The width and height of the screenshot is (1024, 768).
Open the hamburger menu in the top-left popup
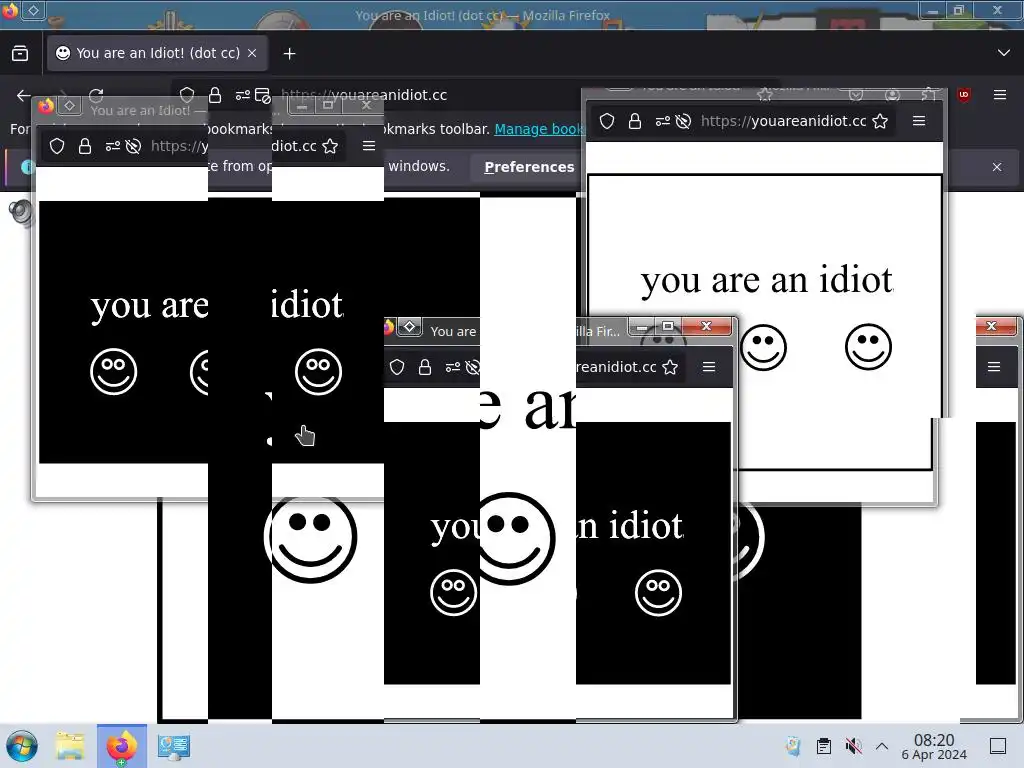[x=369, y=146]
